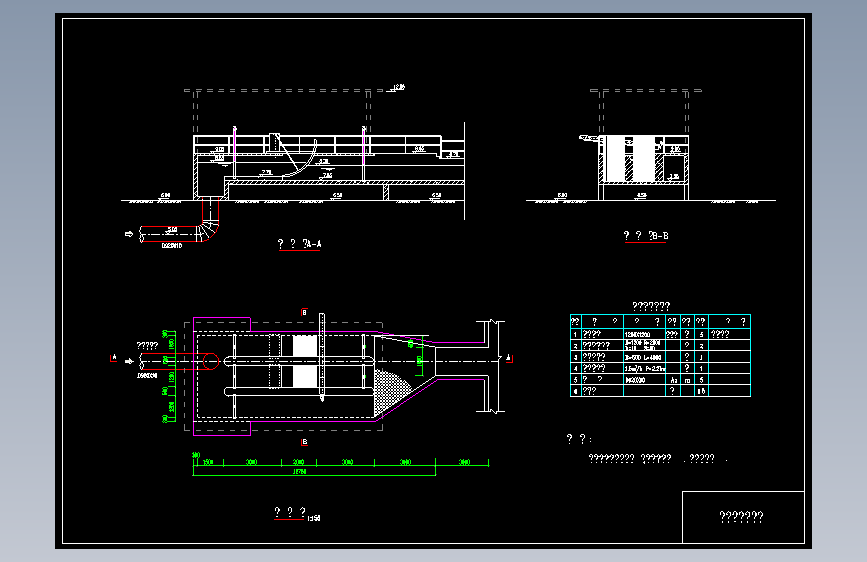
Task: Click the lower red B section marker
Action: [x=304, y=442]
